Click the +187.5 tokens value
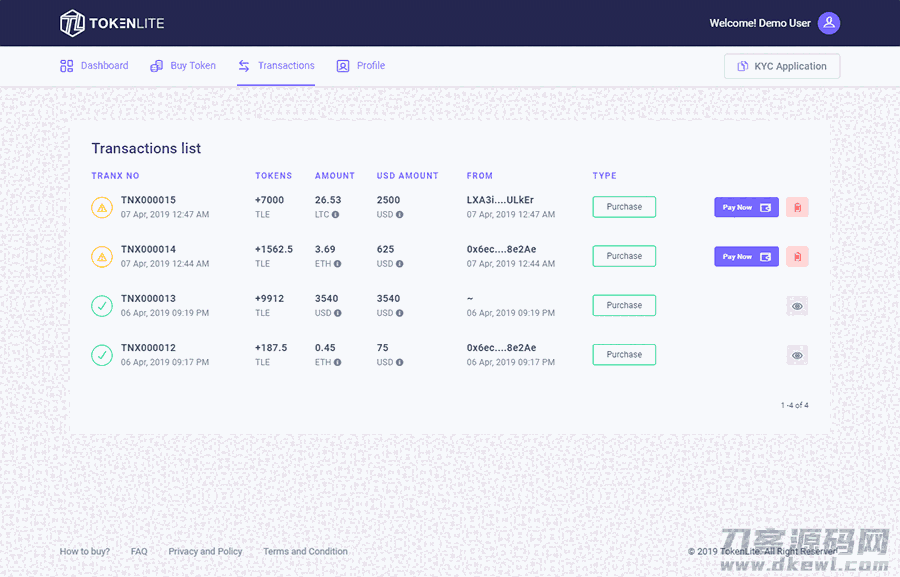The width and height of the screenshot is (900, 577). click(x=271, y=348)
